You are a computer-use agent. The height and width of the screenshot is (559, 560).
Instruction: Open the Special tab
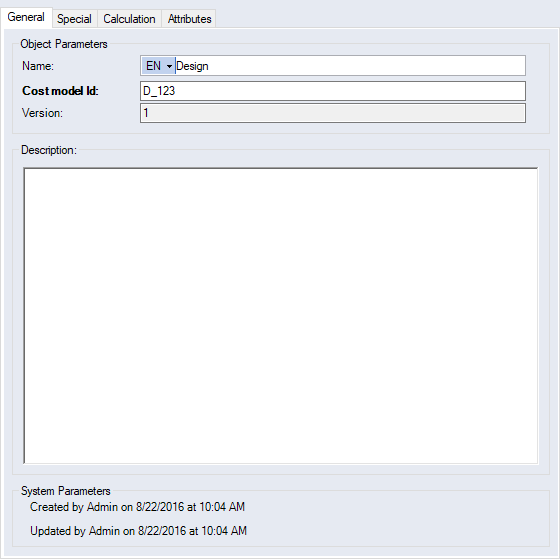tap(74, 19)
